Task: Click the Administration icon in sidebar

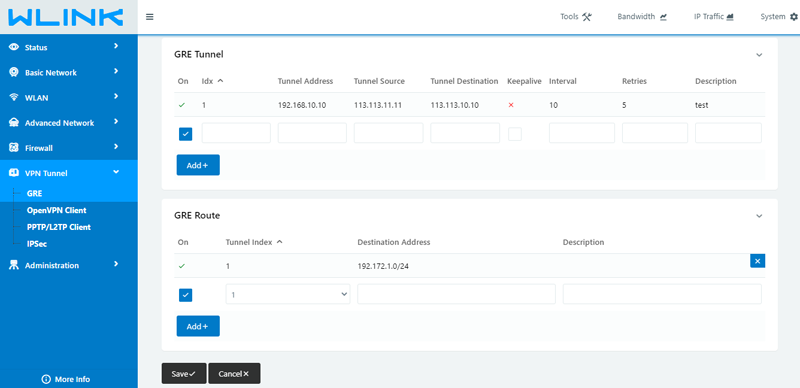Action: click(x=14, y=265)
